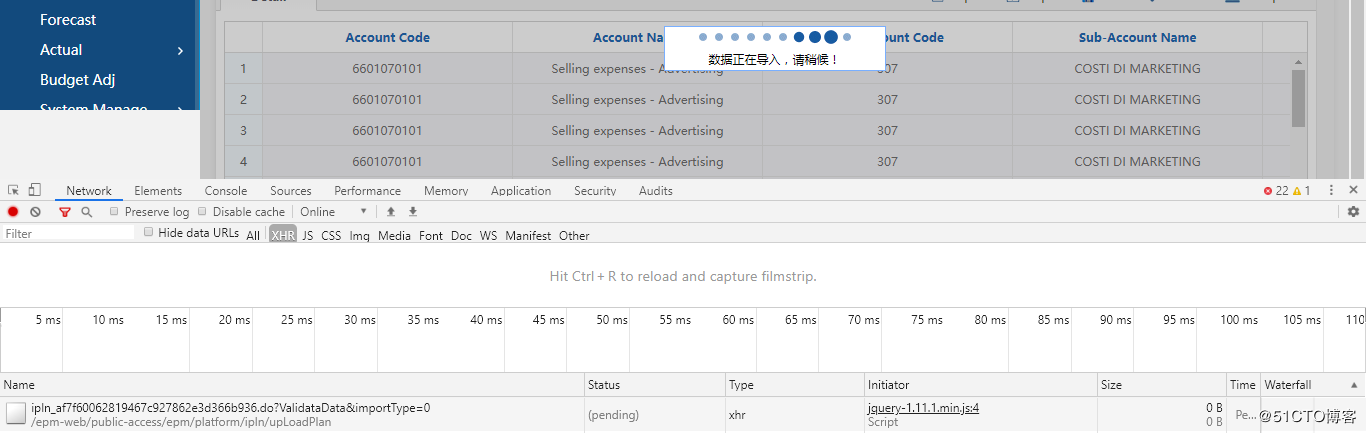Follow the jquery-1.11.1.min.js:4 initiator link
The image size is (1366, 433).
(x=923, y=407)
